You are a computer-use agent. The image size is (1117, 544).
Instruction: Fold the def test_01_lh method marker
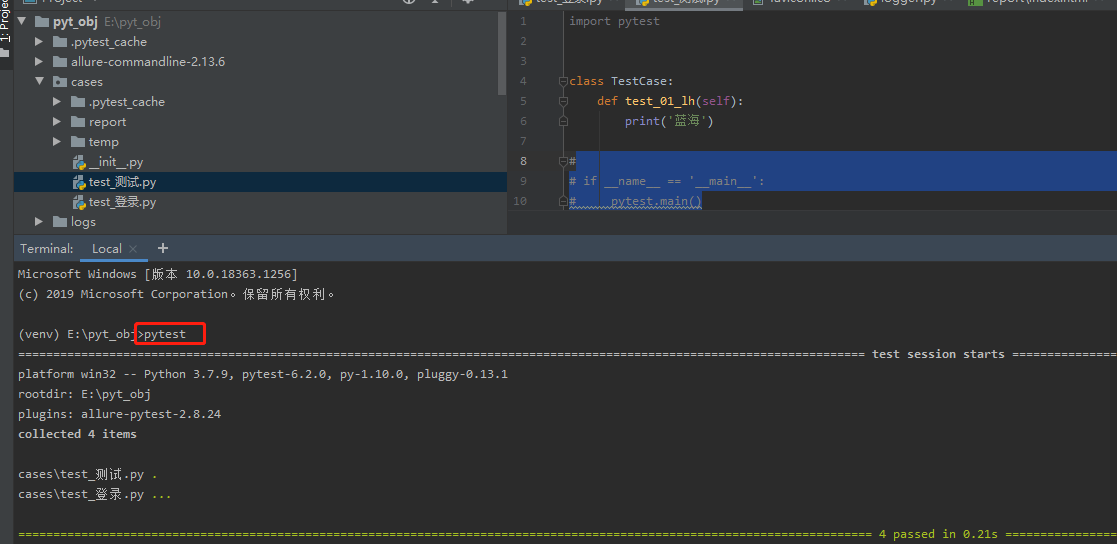(x=563, y=101)
